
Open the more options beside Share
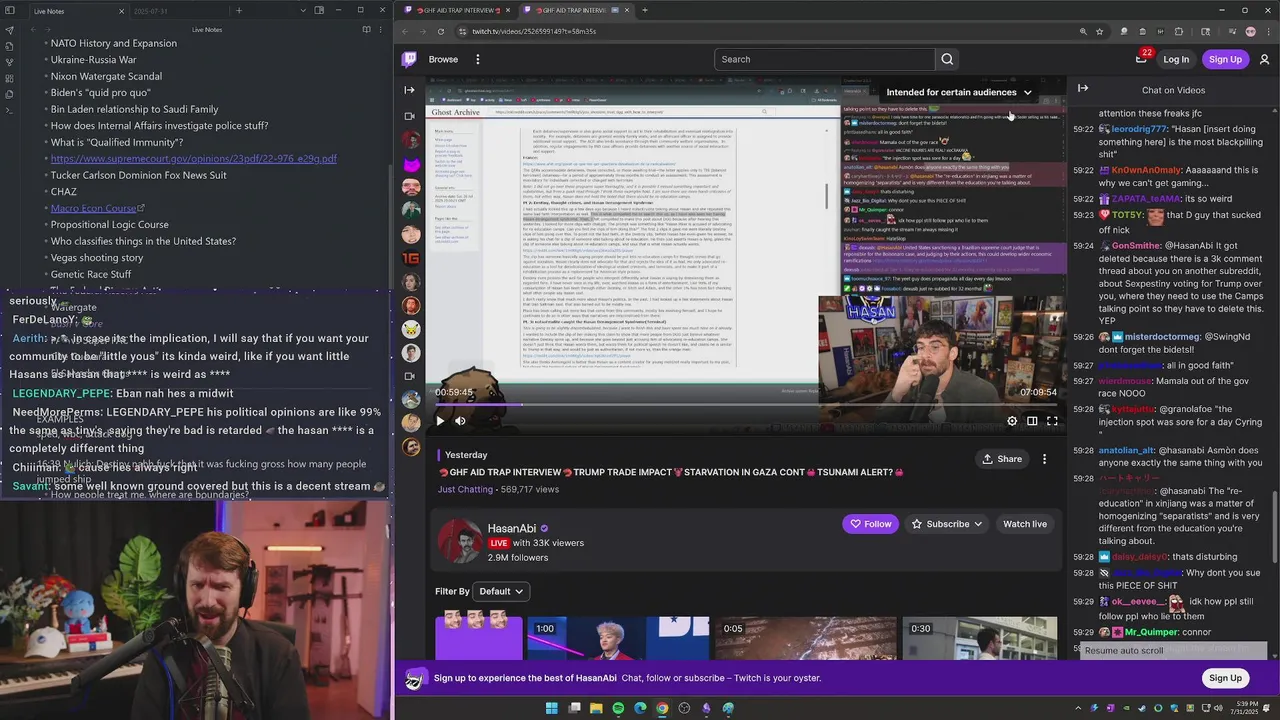click(x=1044, y=459)
